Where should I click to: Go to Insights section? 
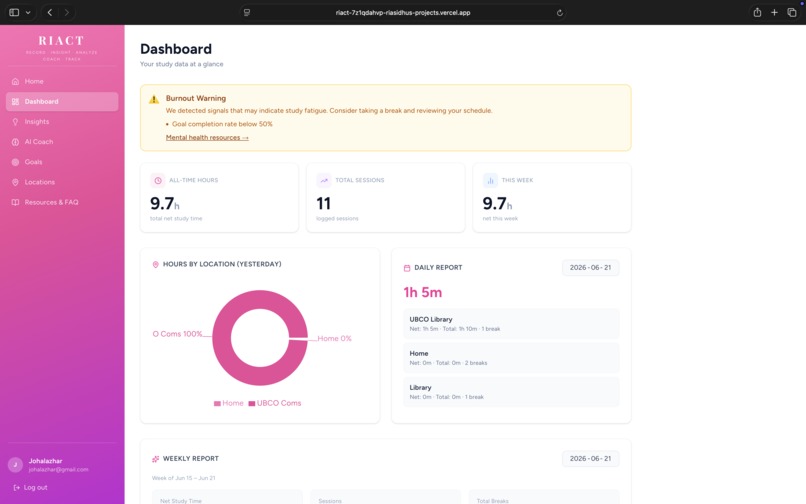(62, 121)
